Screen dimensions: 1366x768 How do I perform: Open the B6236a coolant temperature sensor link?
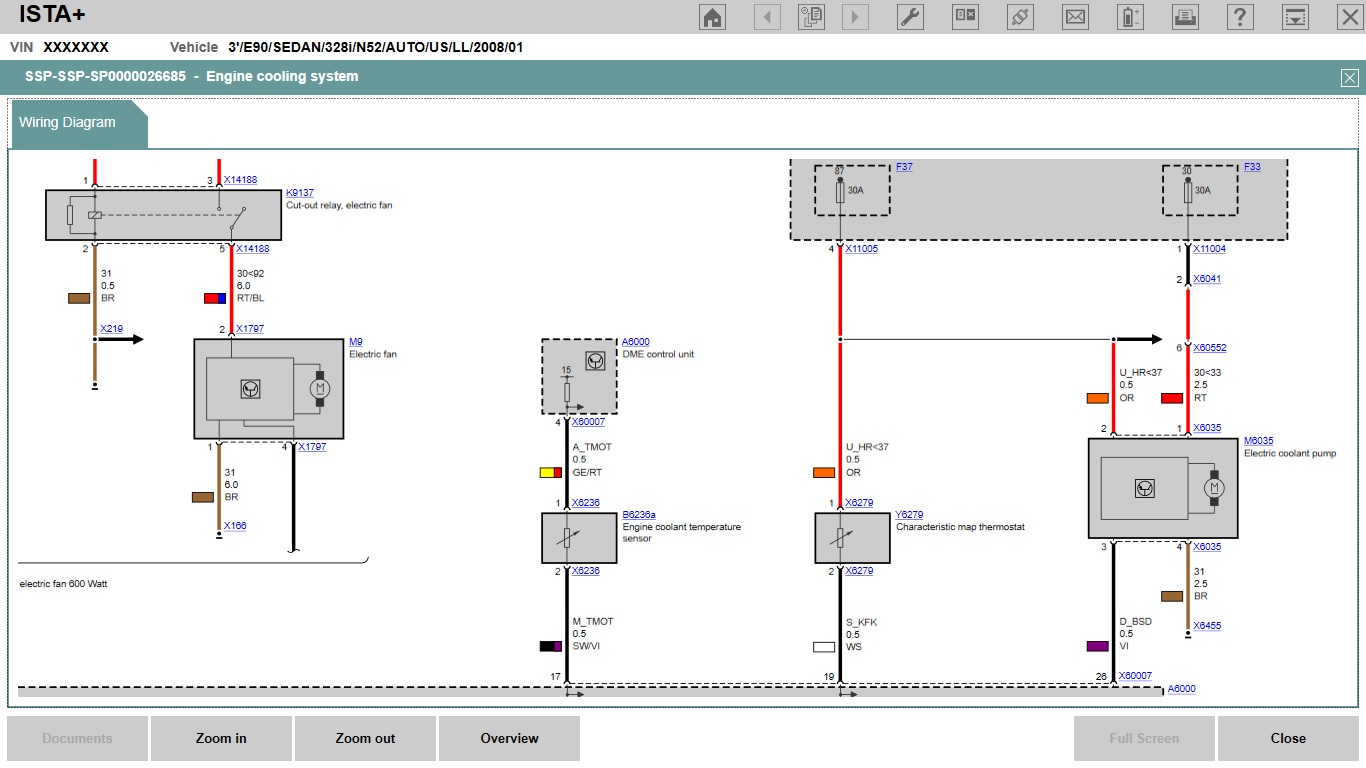(x=639, y=515)
